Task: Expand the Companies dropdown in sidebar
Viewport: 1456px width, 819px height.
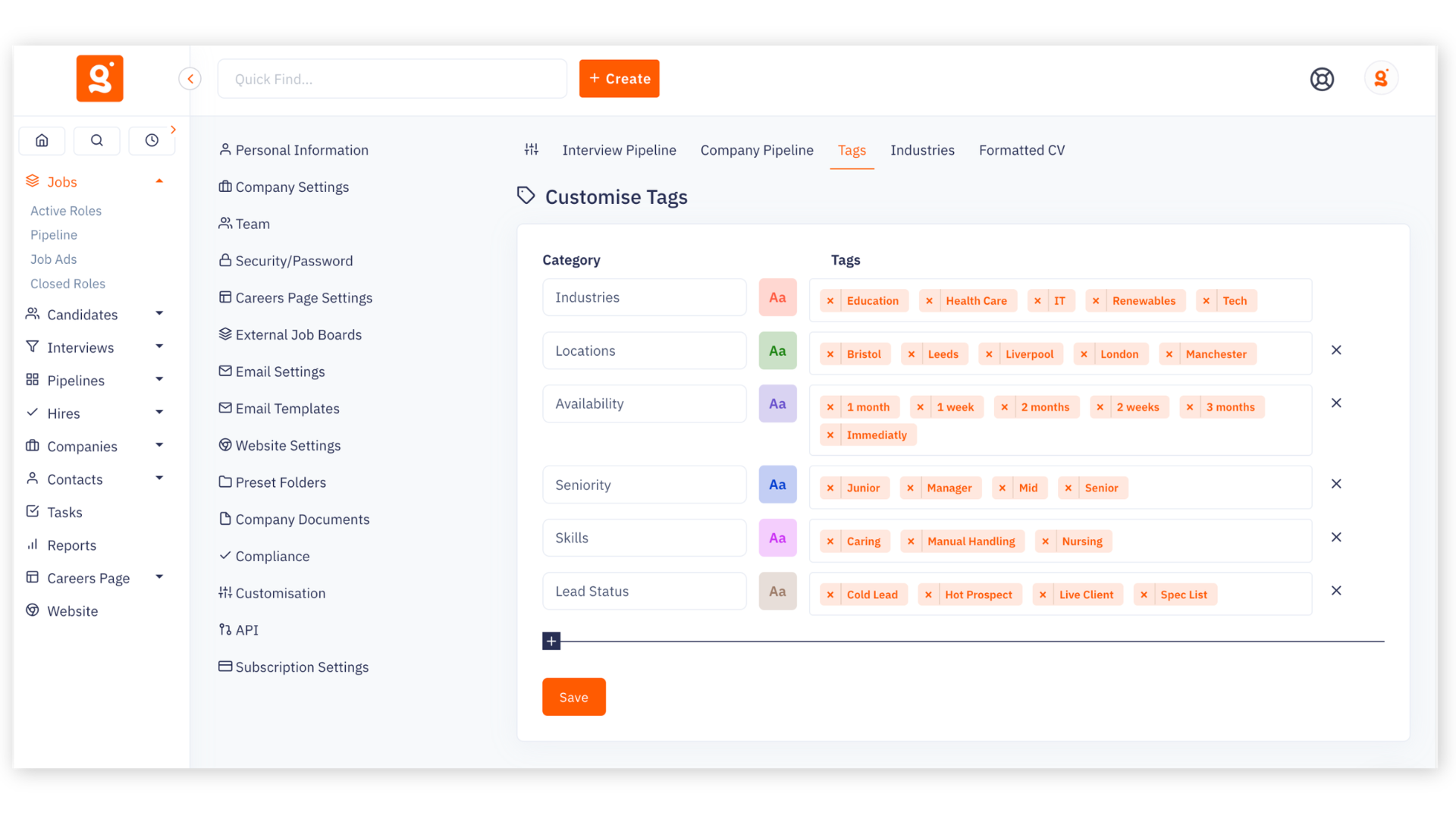Action: point(159,445)
